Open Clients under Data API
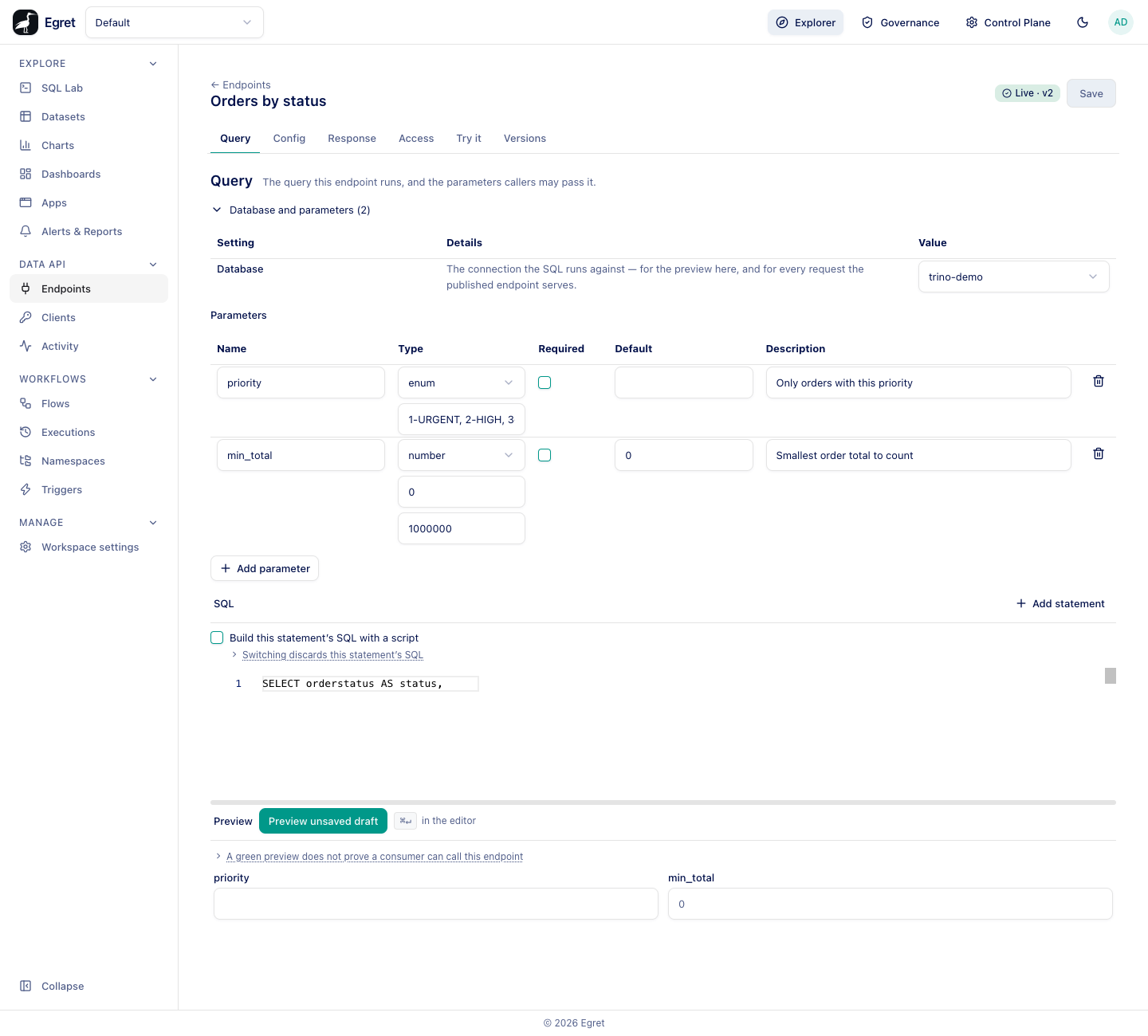Screen dimensions: 1148x1036 point(88,317)
